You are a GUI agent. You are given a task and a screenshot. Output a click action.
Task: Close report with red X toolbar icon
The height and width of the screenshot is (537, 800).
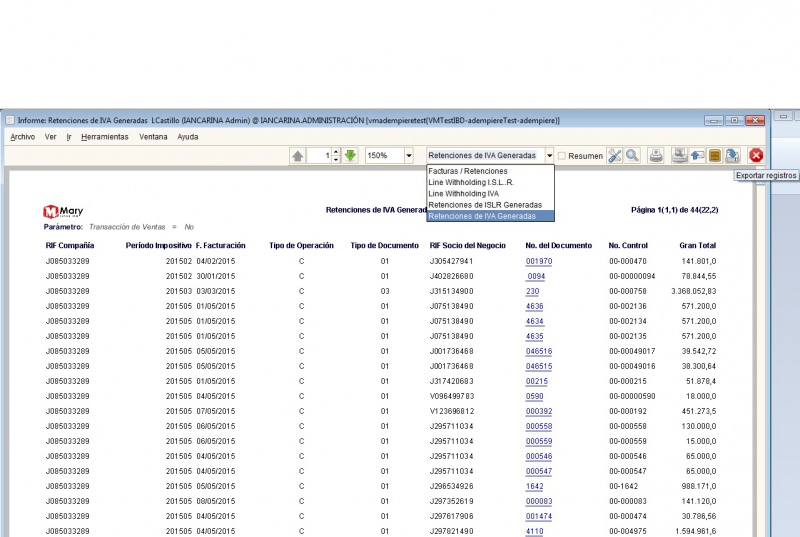click(x=756, y=156)
